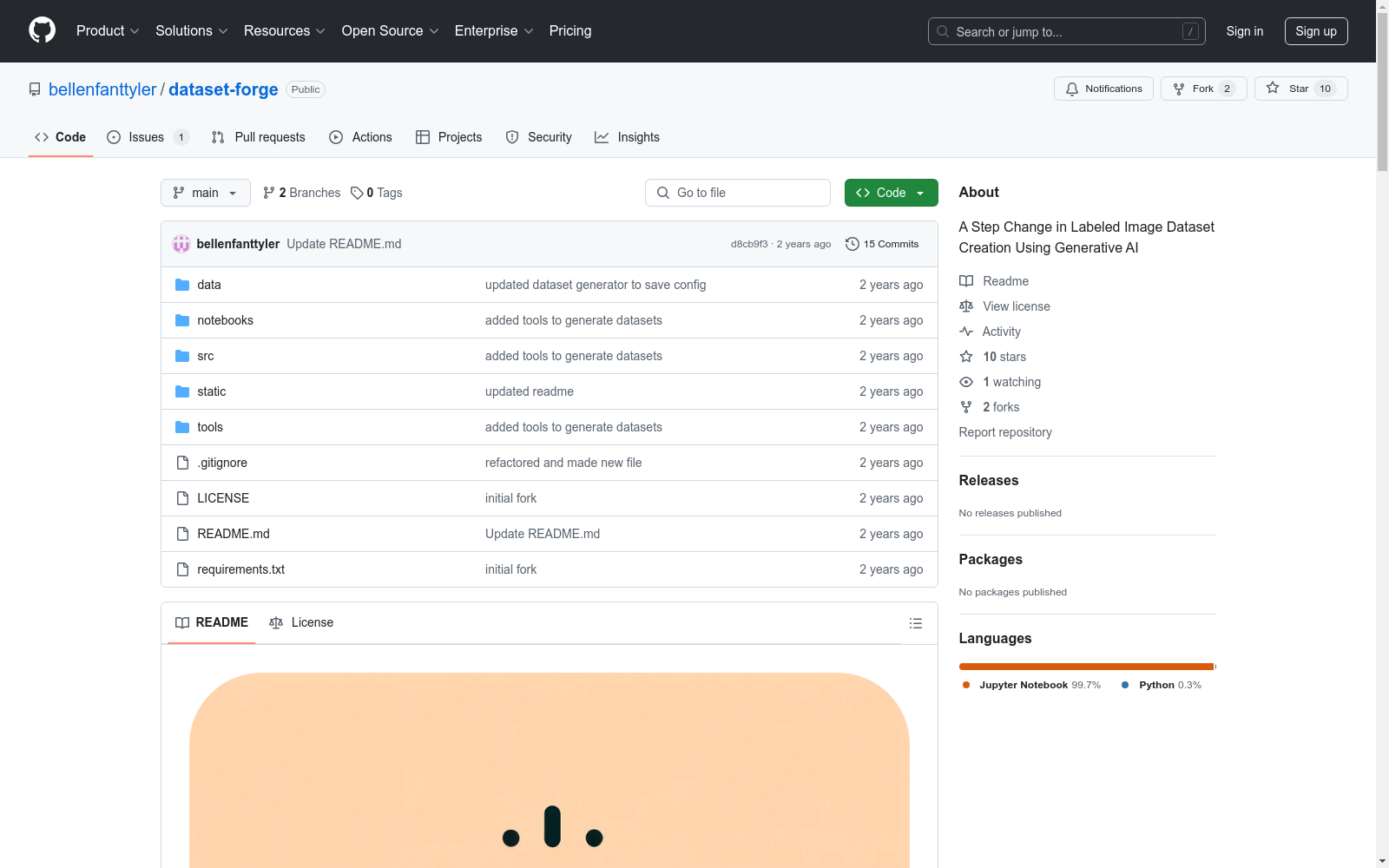This screenshot has height=868, width=1389.
Task: Click the Sign up button
Action: 1316,31
